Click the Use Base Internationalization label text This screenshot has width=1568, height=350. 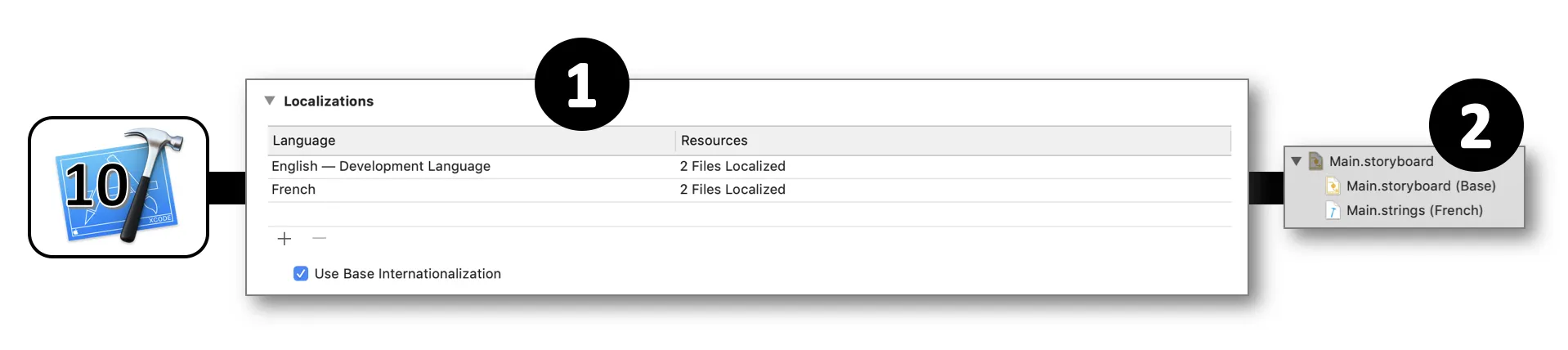click(x=407, y=274)
